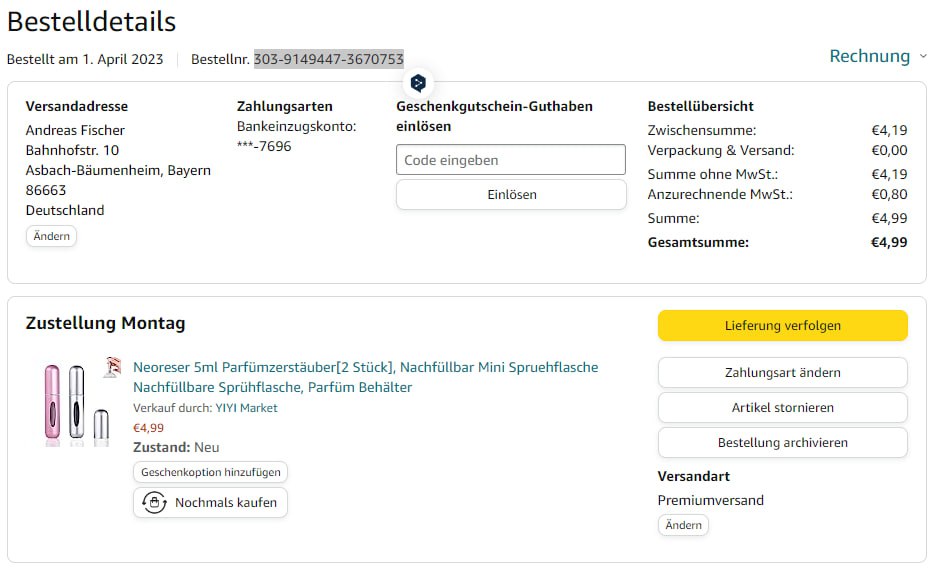936x571 pixels.
Task: Click the reorder bag icon in Nochmals kaufen
Action: point(154,502)
